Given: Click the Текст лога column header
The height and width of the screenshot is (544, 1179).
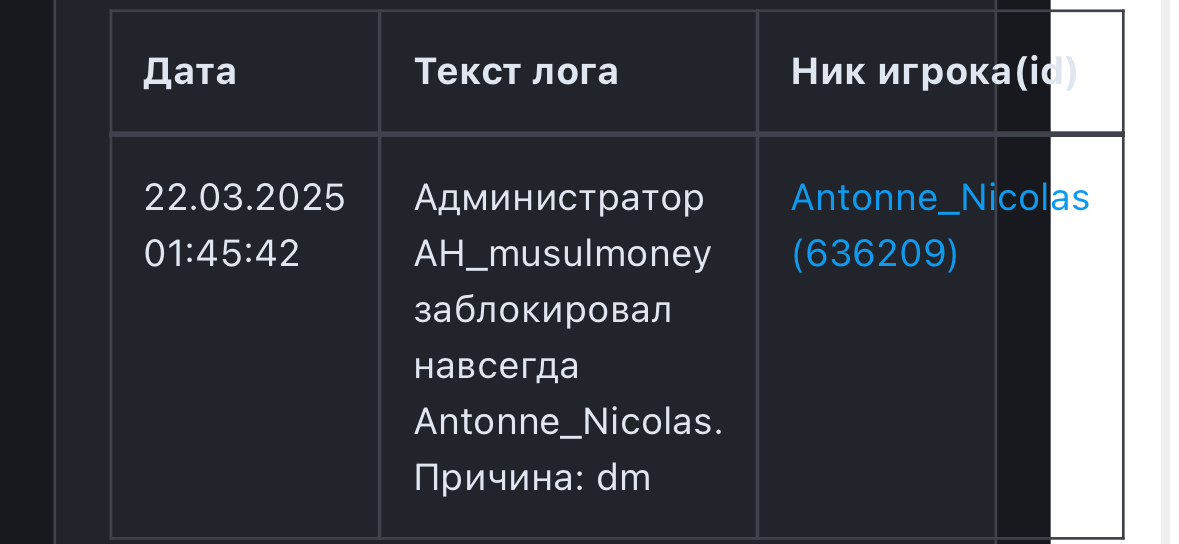Looking at the screenshot, I should pyautogui.click(x=516, y=72).
